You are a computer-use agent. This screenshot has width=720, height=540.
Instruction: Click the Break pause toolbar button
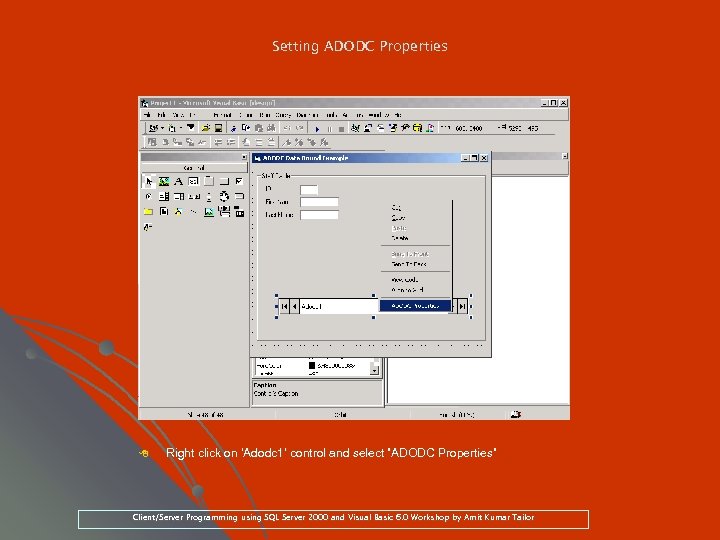coord(329,129)
